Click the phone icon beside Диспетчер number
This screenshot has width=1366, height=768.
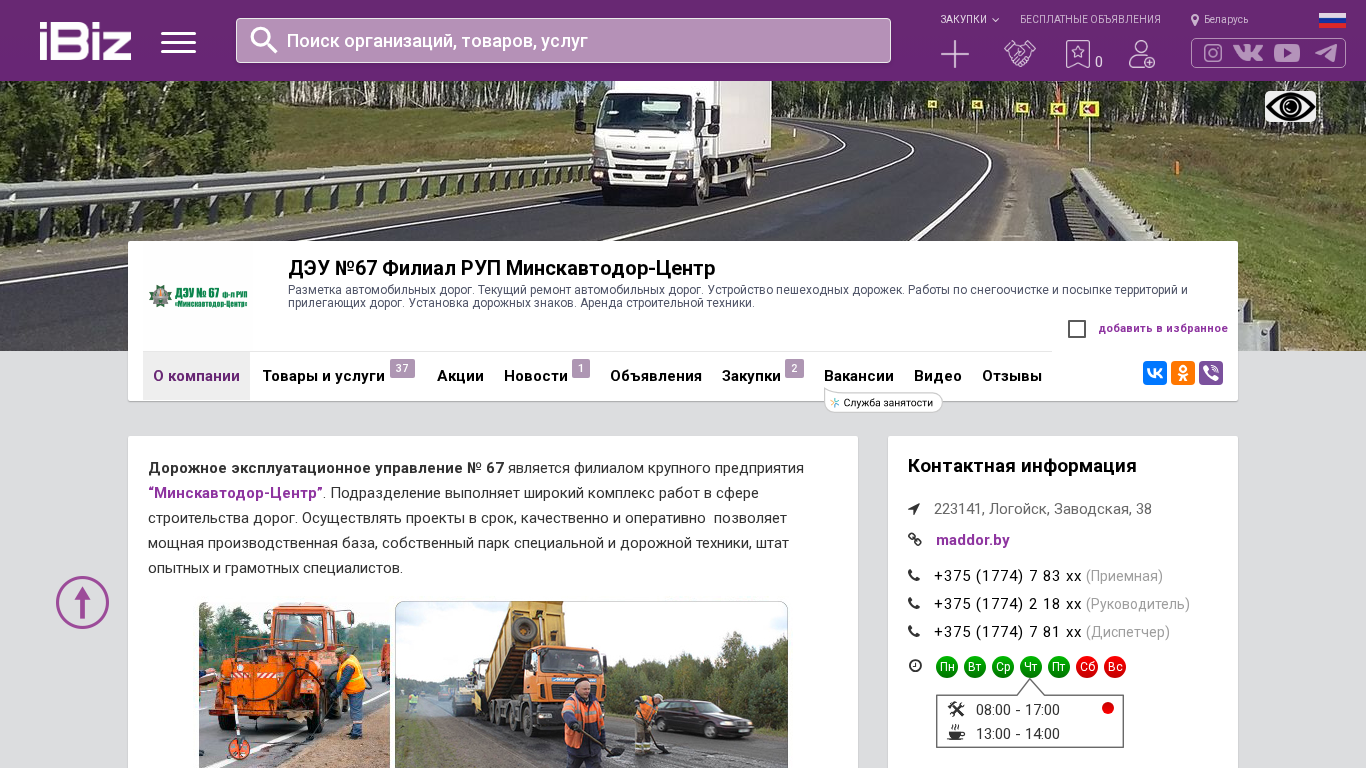tap(914, 631)
